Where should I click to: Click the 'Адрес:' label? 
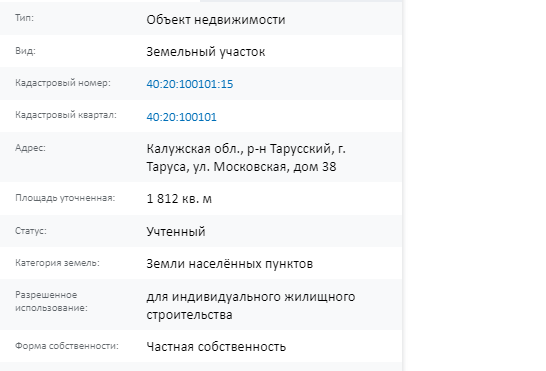(30, 148)
